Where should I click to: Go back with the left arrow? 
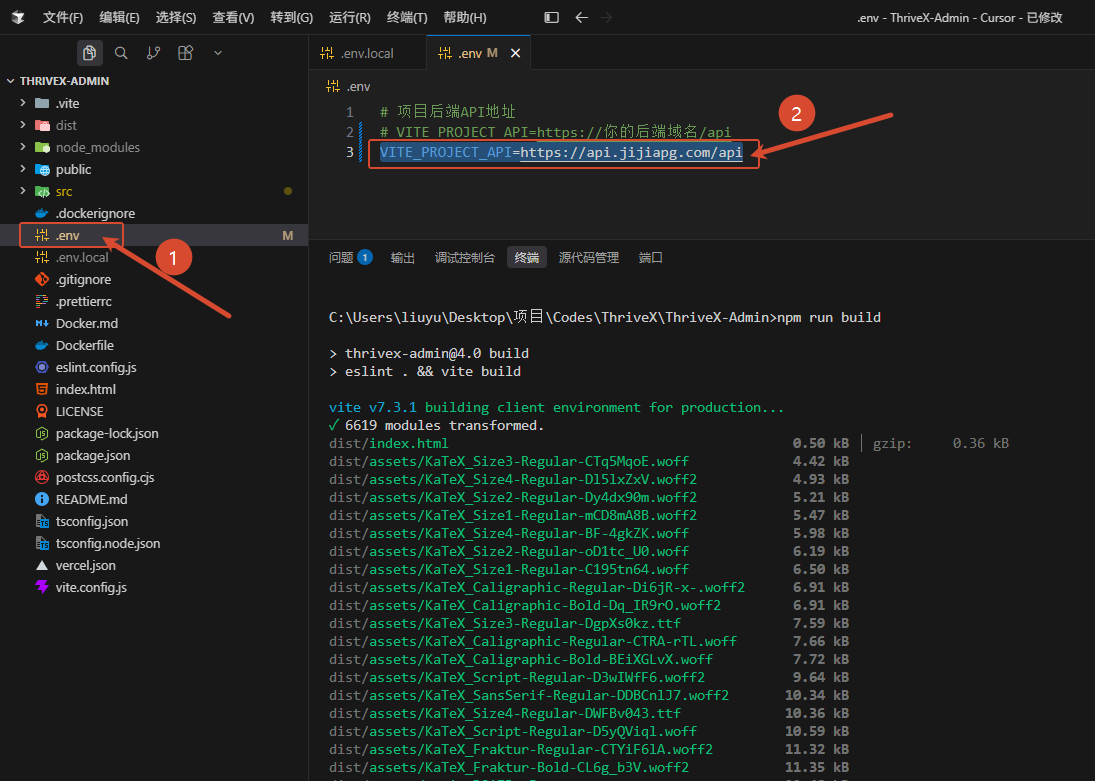pos(581,17)
